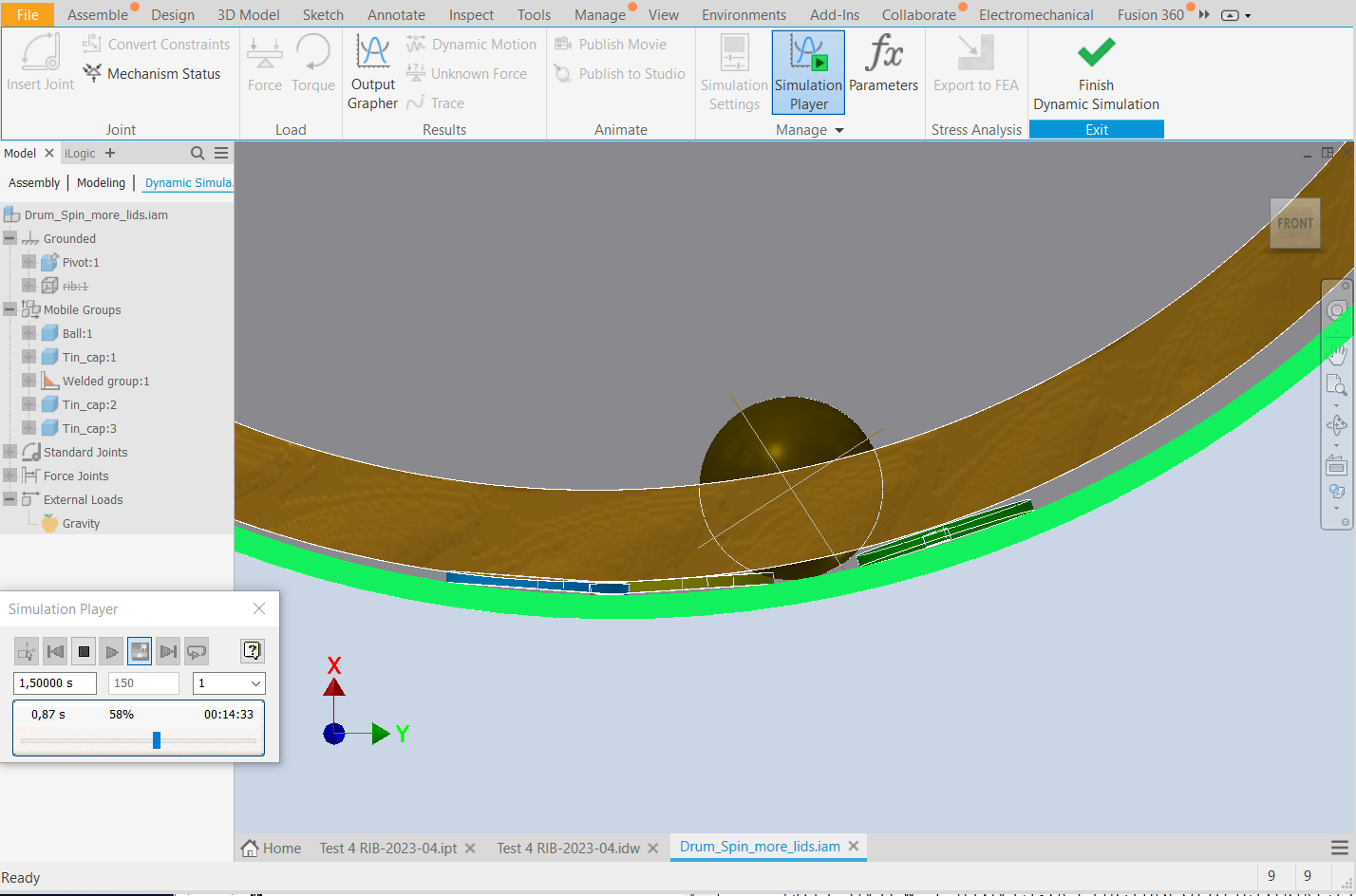Image resolution: width=1356 pixels, height=896 pixels.
Task: Click Finish Dynamic Simulation
Action: coord(1096,71)
